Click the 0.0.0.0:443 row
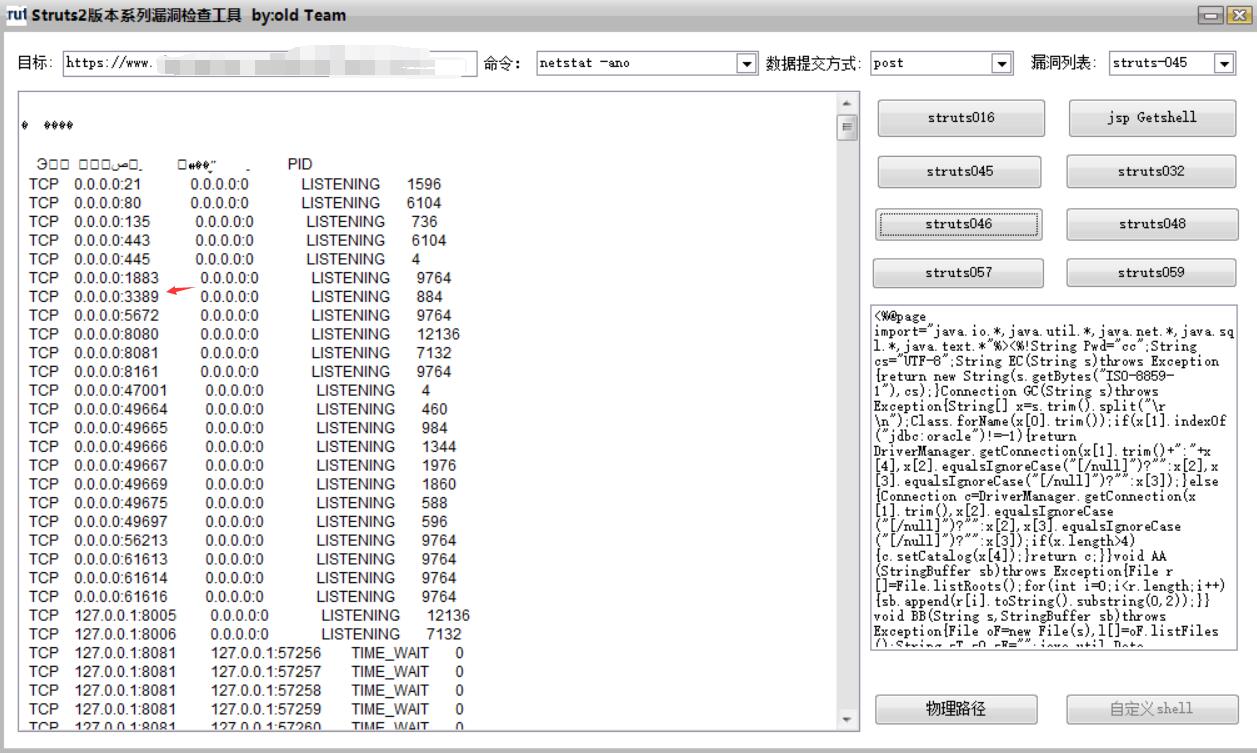Image resolution: width=1257 pixels, height=753 pixels. coord(237,241)
